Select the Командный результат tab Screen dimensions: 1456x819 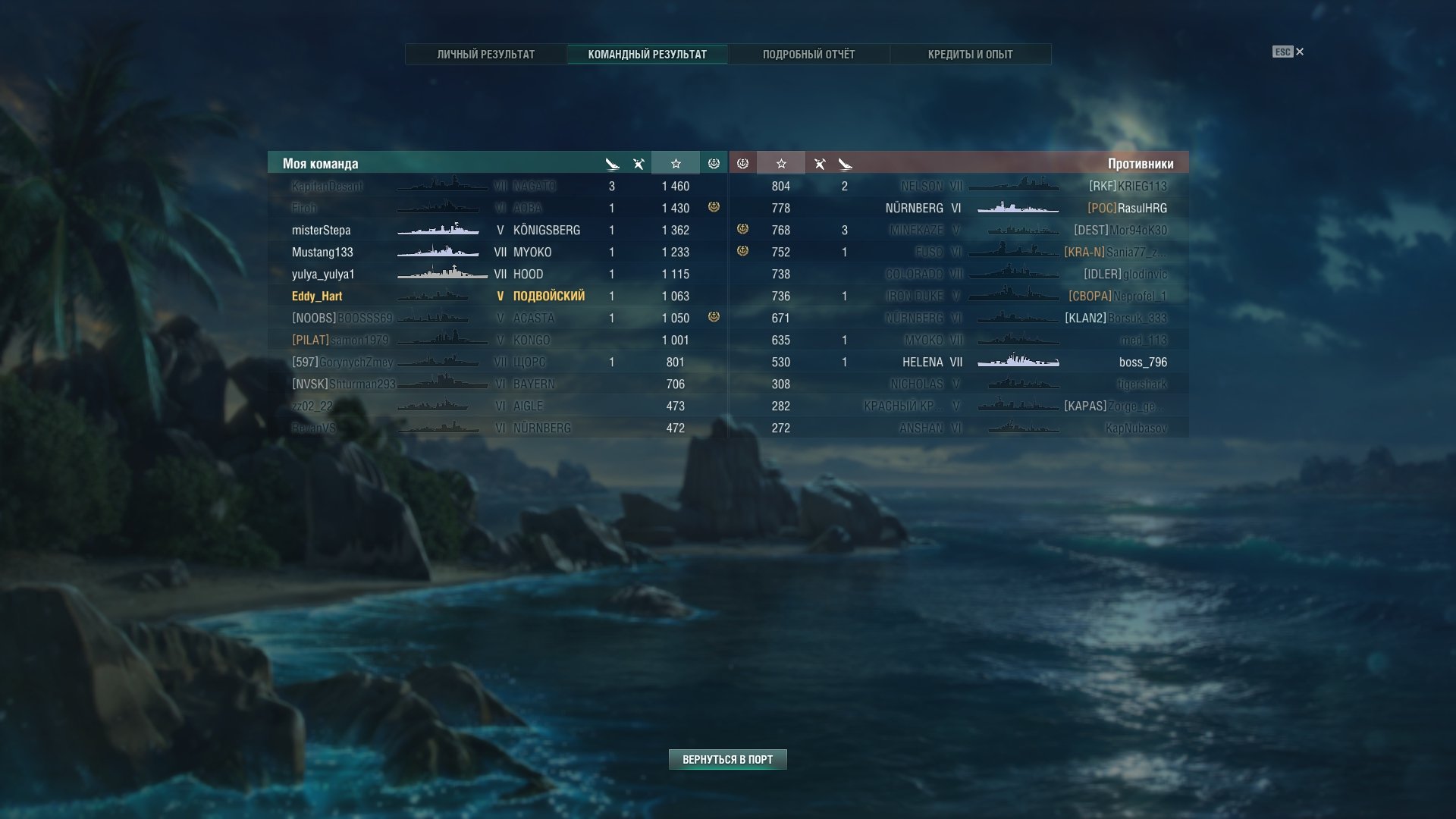tap(648, 55)
